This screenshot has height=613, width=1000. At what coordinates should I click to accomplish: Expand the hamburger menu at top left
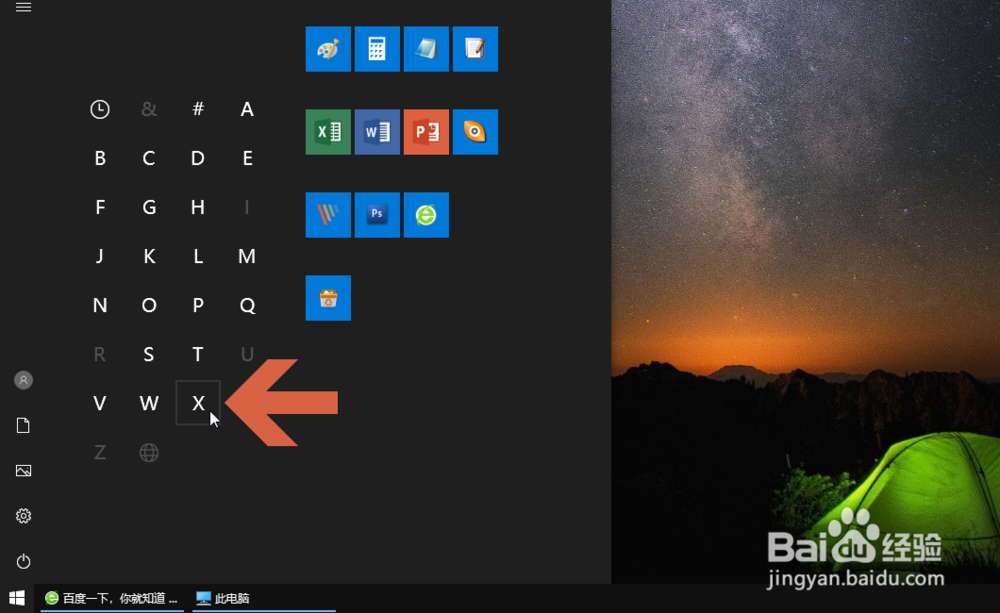tap(24, 7)
